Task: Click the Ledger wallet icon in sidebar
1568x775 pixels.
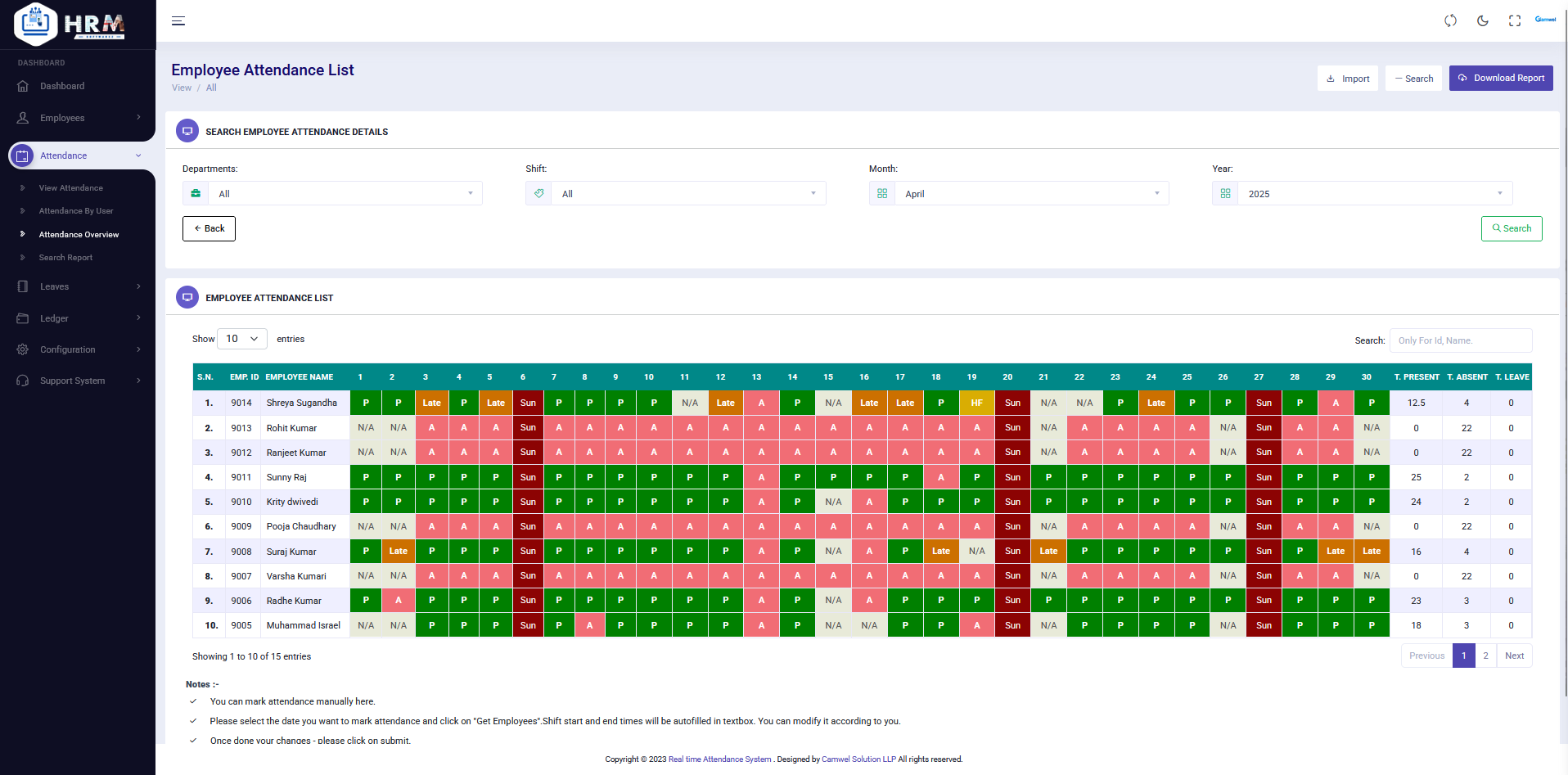Action: coord(23,318)
